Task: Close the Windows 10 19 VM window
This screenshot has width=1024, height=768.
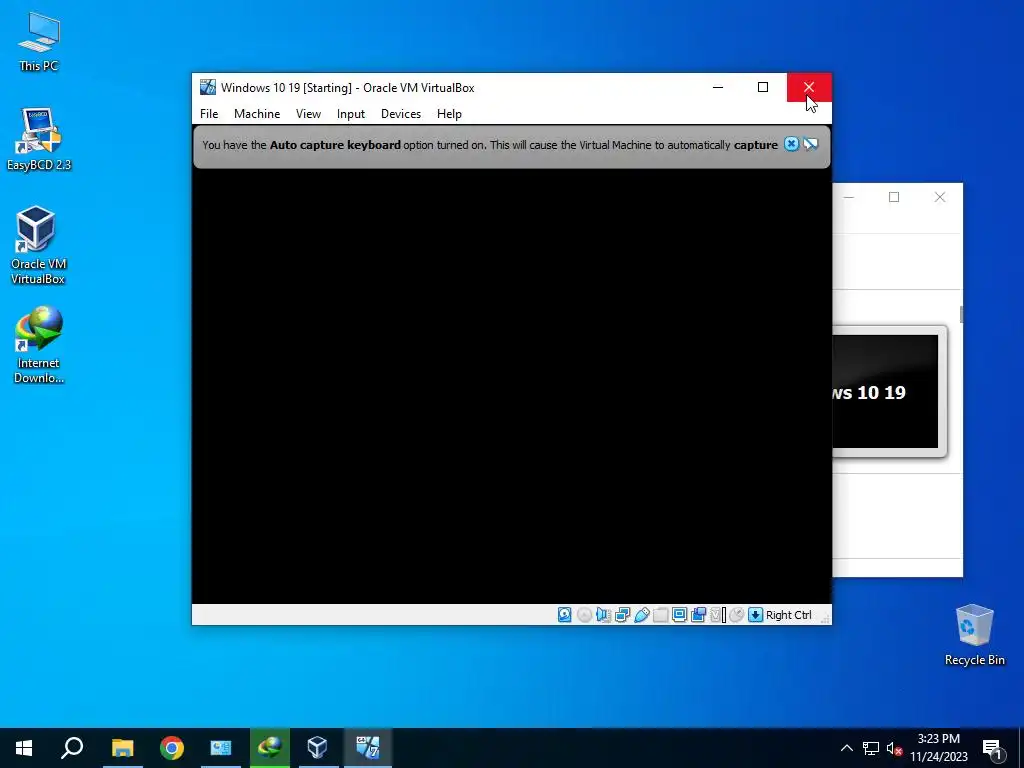Action: click(x=809, y=88)
